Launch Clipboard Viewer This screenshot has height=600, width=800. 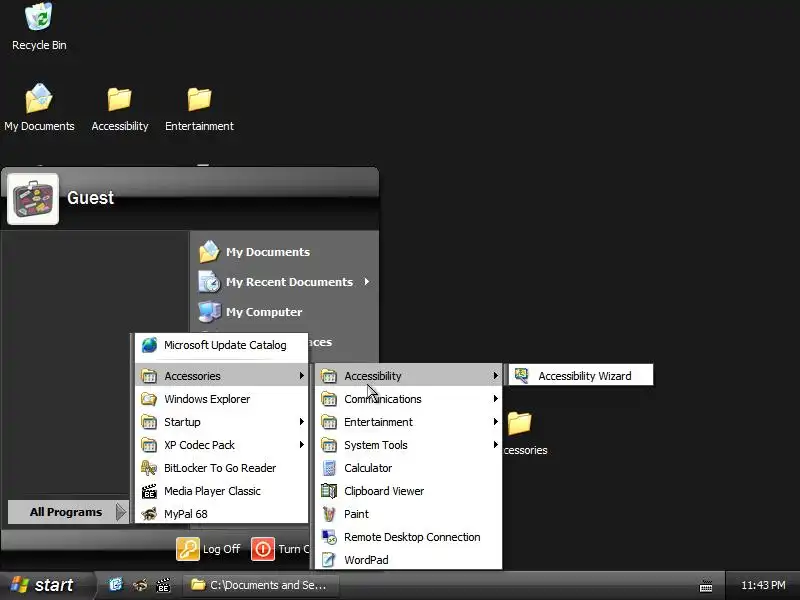(408, 491)
